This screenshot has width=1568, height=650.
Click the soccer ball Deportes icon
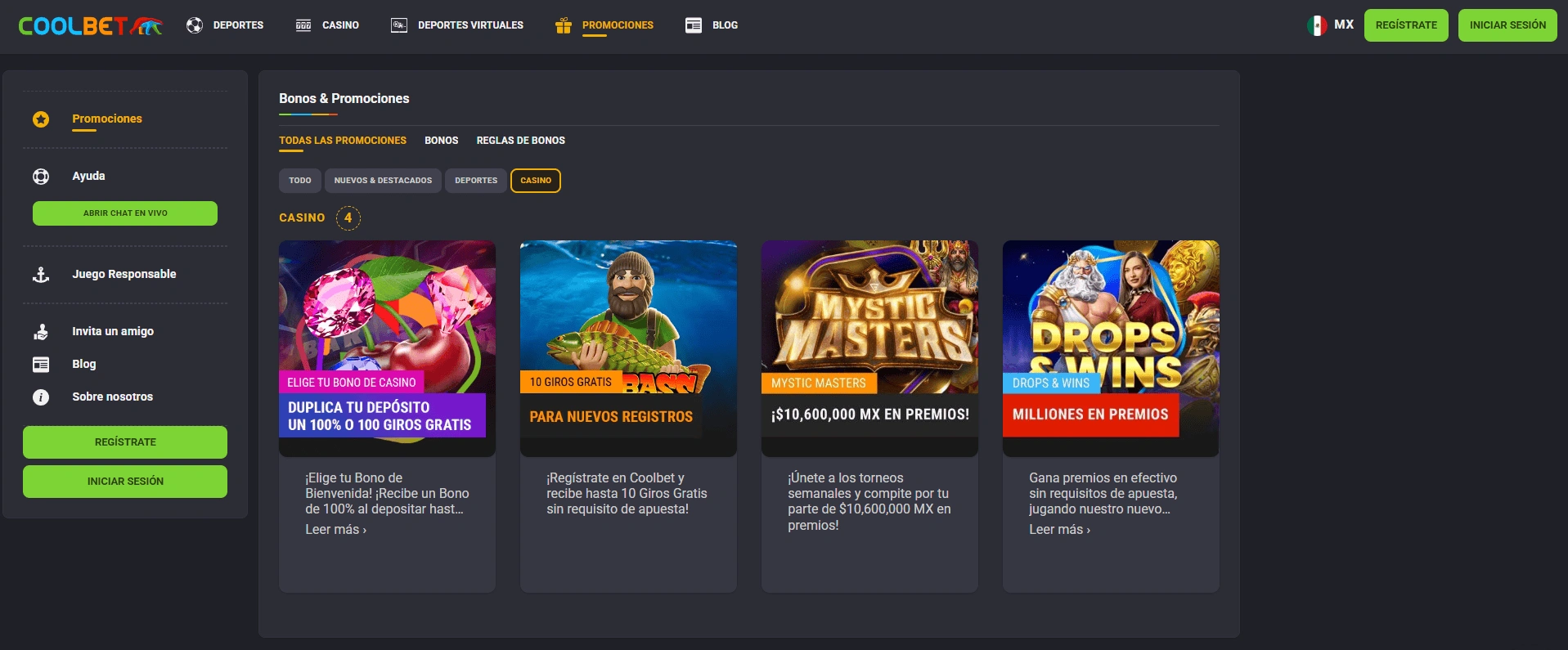(195, 25)
